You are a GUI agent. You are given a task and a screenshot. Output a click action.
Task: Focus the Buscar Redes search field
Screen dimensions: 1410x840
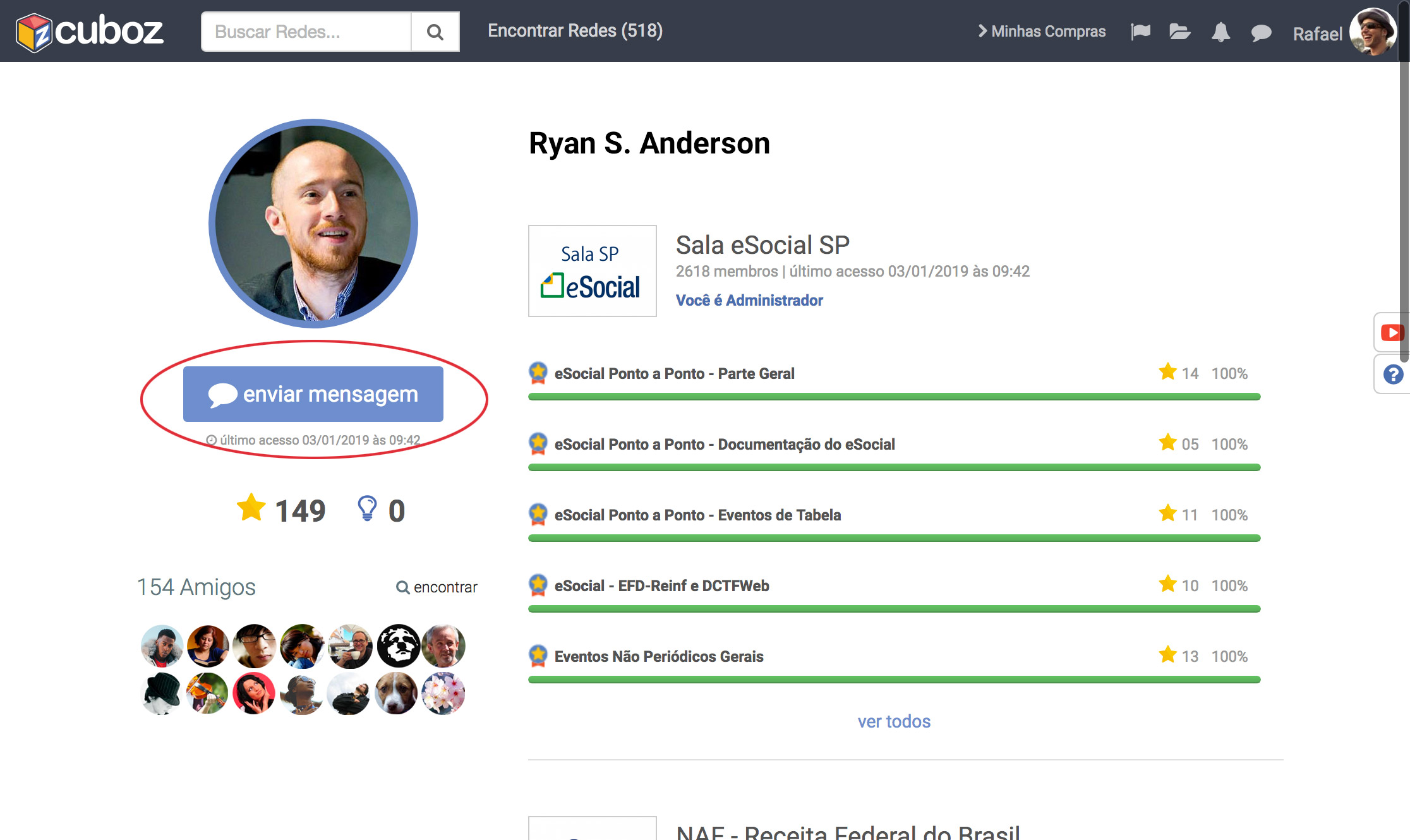306,32
